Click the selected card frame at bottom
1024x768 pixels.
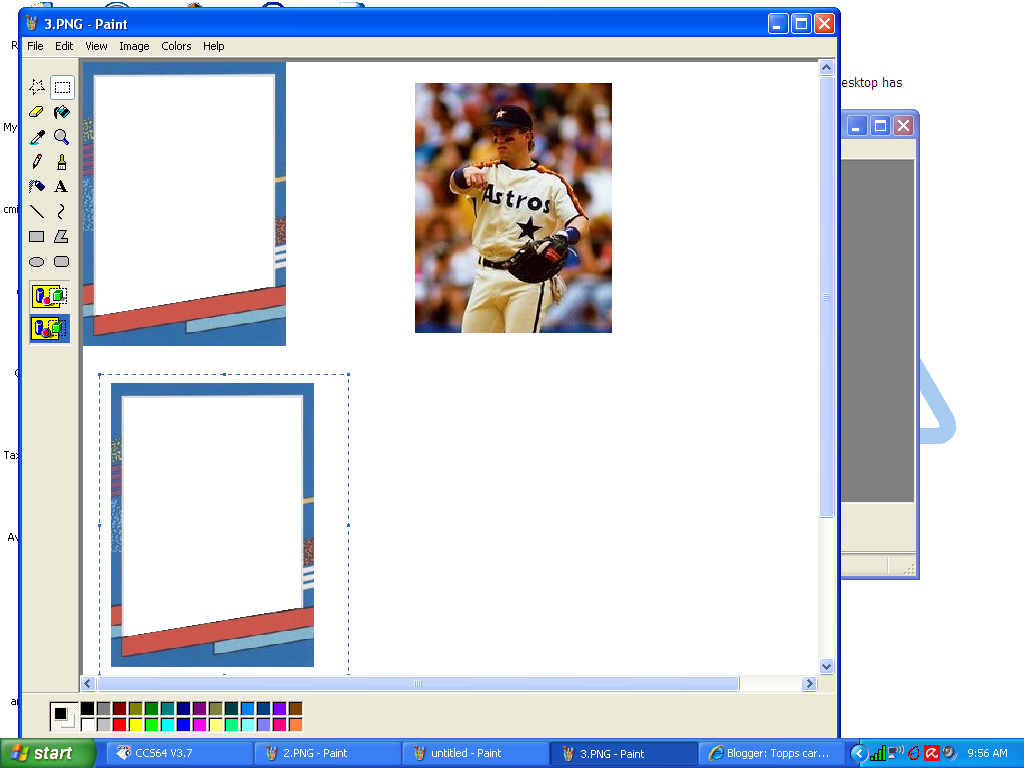click(212, 525)
